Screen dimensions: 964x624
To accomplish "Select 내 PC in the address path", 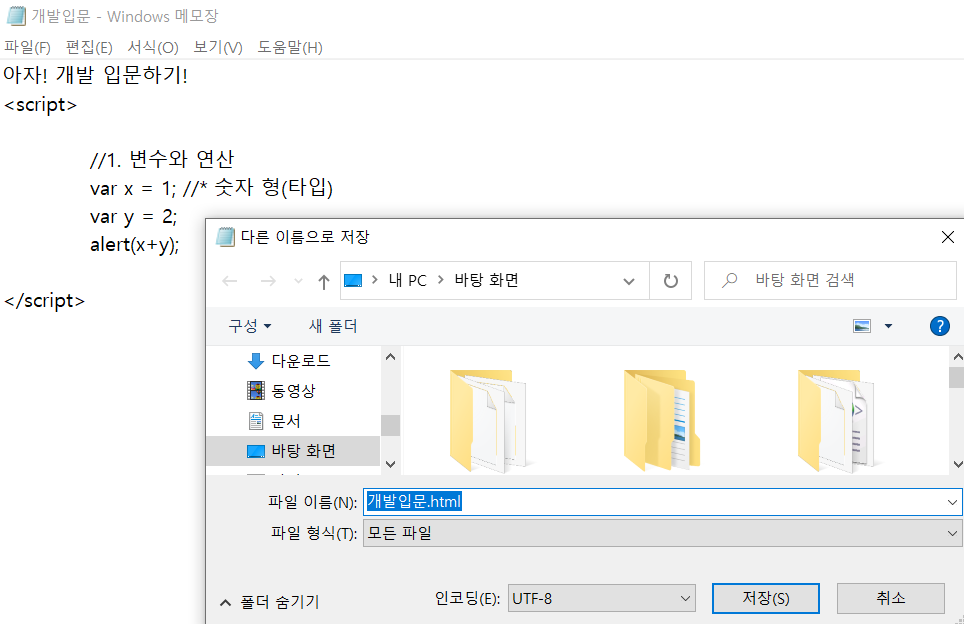I will (x=408, y=280).
